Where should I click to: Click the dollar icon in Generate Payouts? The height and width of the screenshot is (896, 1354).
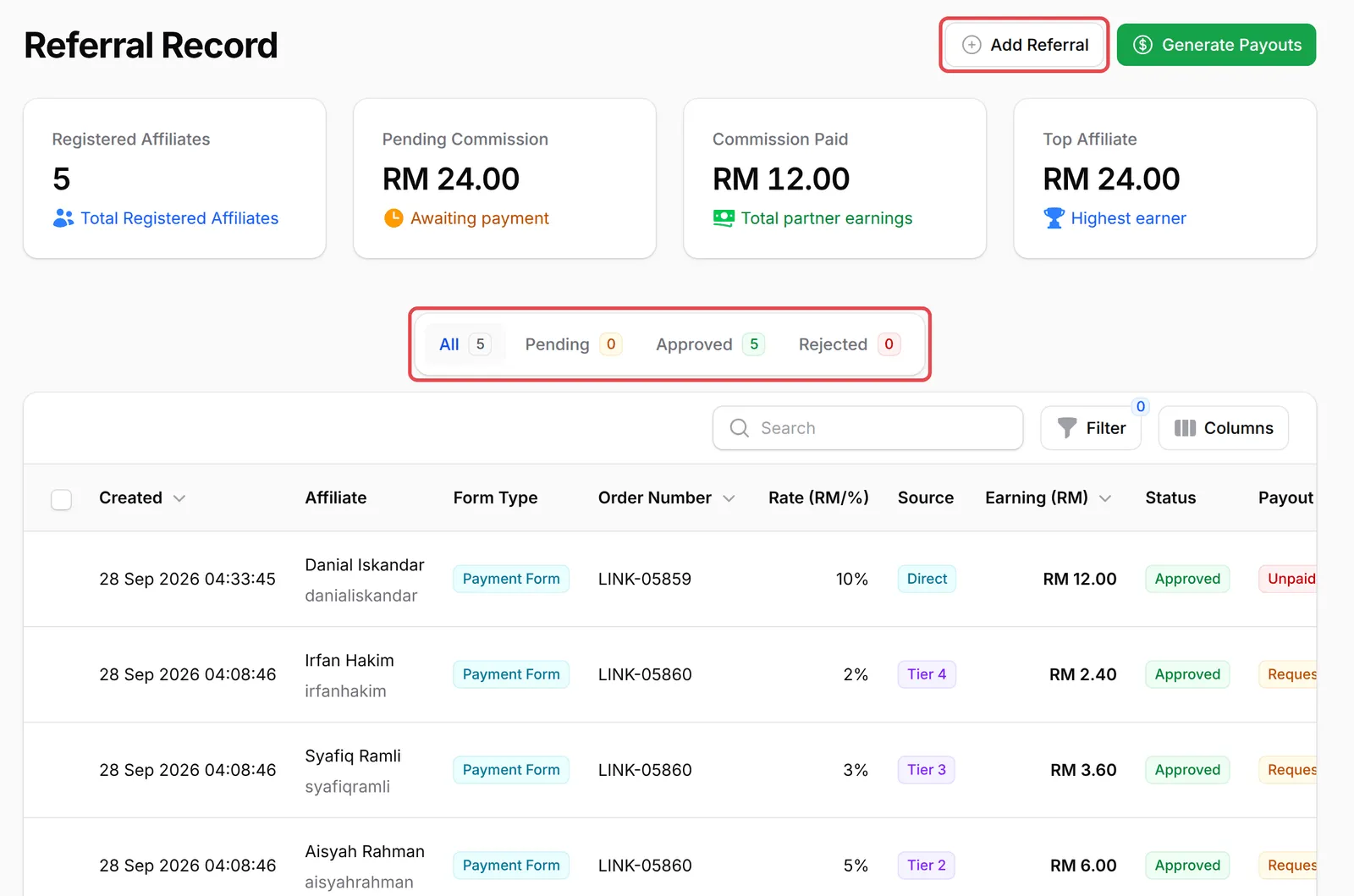(1142, 45)
